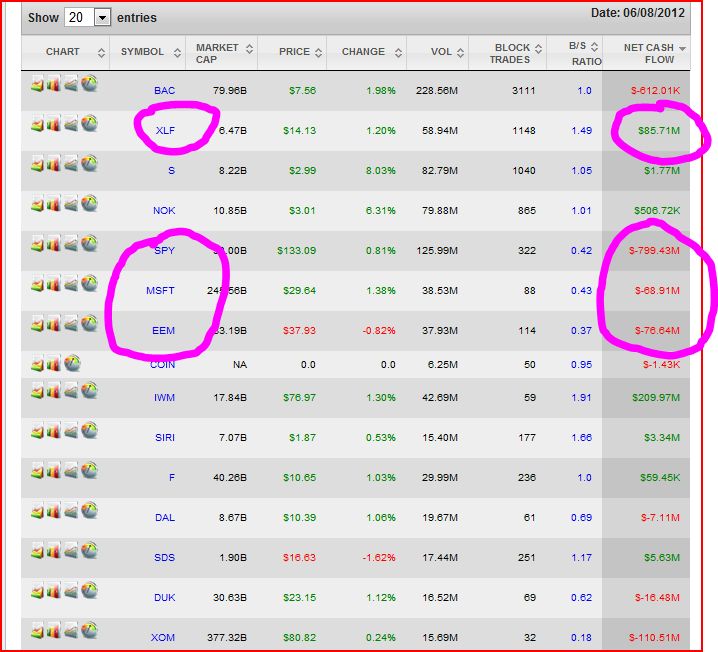Open the XLF symbol link
Viewport: 718px width, 652px height.
coord(165,130)
